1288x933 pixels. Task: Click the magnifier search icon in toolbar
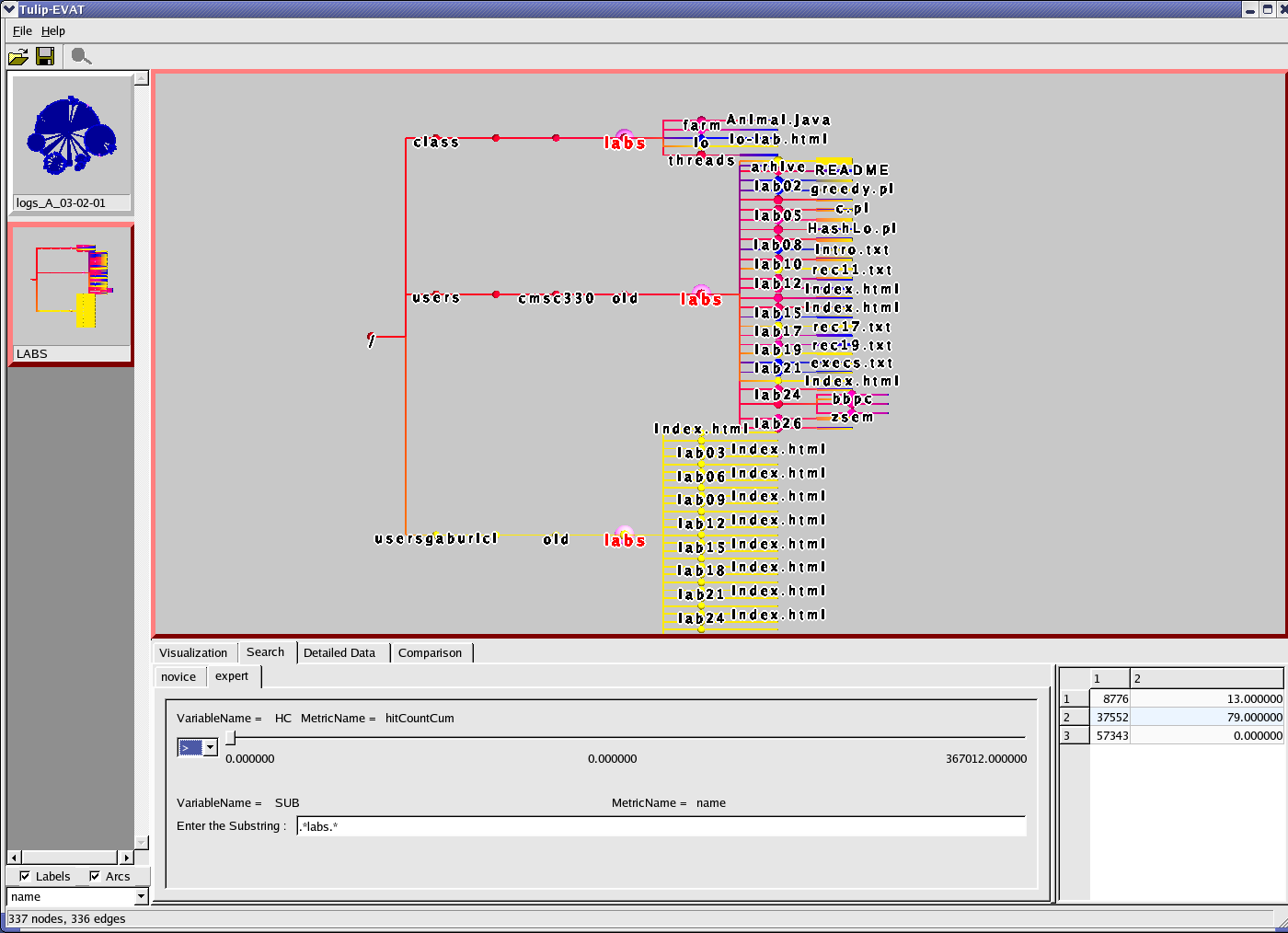[x=81, y=57]
